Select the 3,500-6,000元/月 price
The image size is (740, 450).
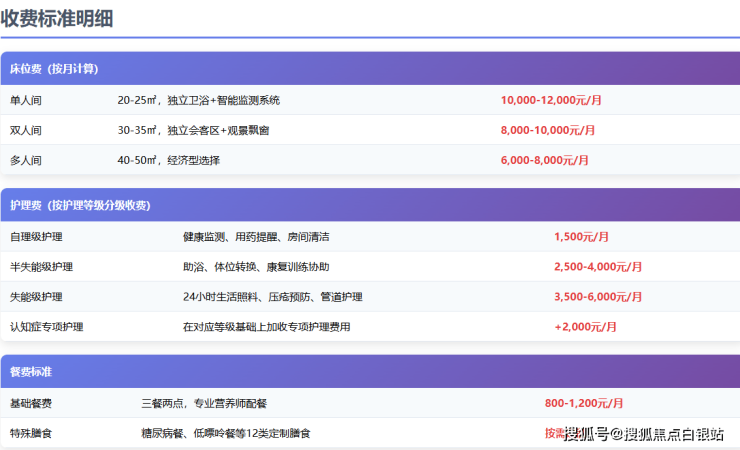[x=598, y=297]
